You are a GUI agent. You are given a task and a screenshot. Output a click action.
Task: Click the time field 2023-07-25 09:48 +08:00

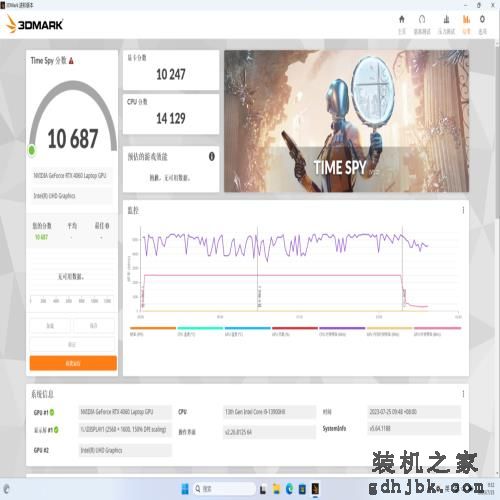[414, 412]
